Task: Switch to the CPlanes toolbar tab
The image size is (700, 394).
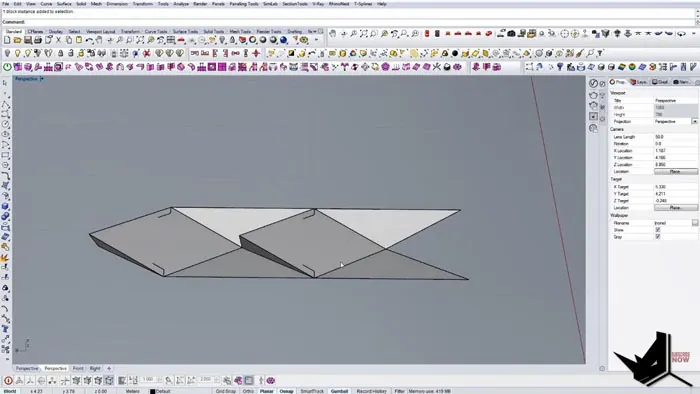Action: pos(35,32)
